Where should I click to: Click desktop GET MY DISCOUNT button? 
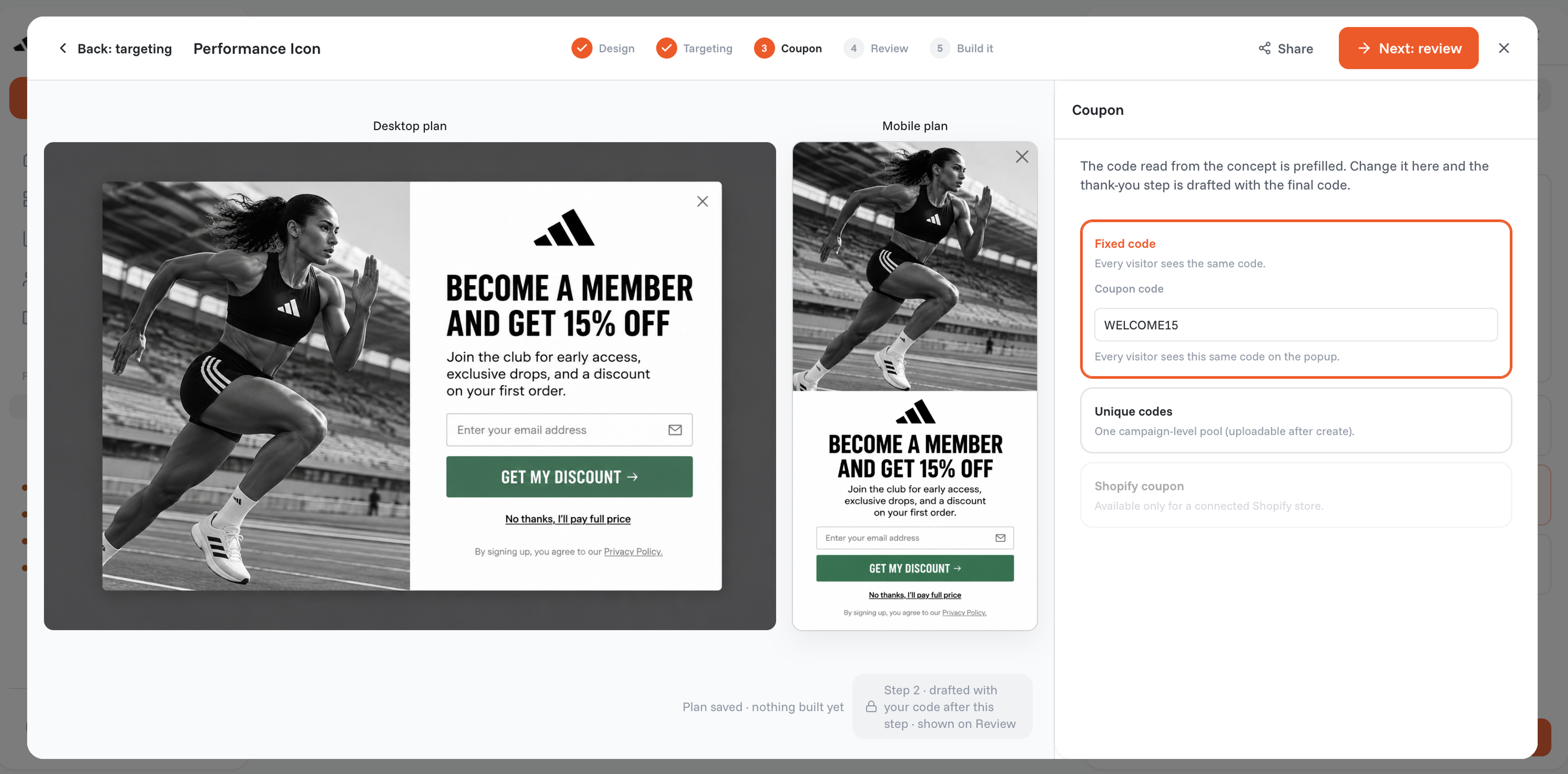(x=569, y=477)
